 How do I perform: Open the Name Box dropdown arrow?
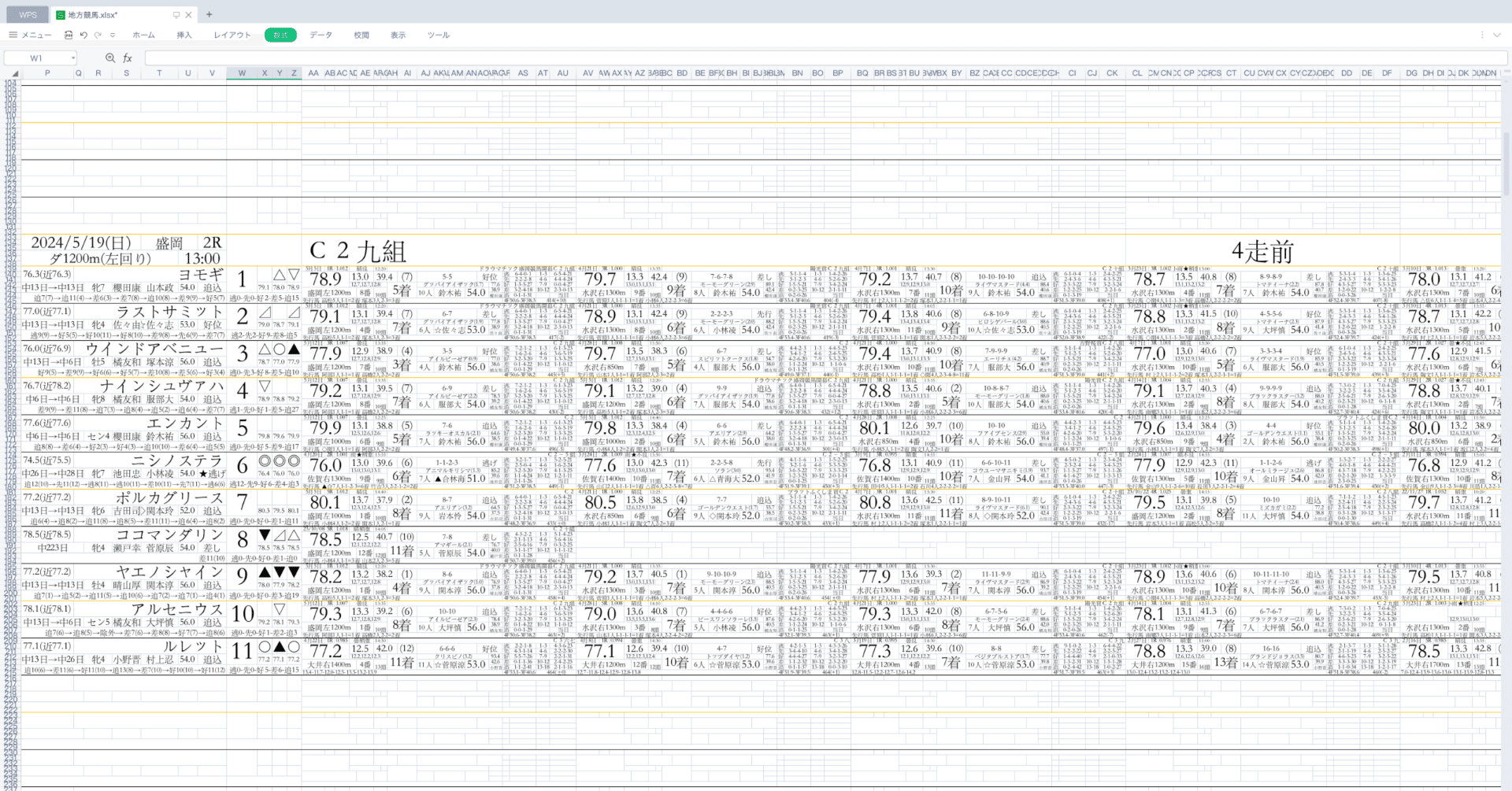(73, 57)
